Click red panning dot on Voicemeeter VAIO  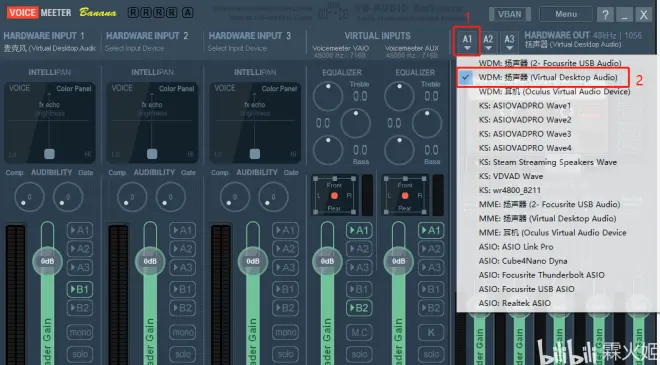coord(334,196)
